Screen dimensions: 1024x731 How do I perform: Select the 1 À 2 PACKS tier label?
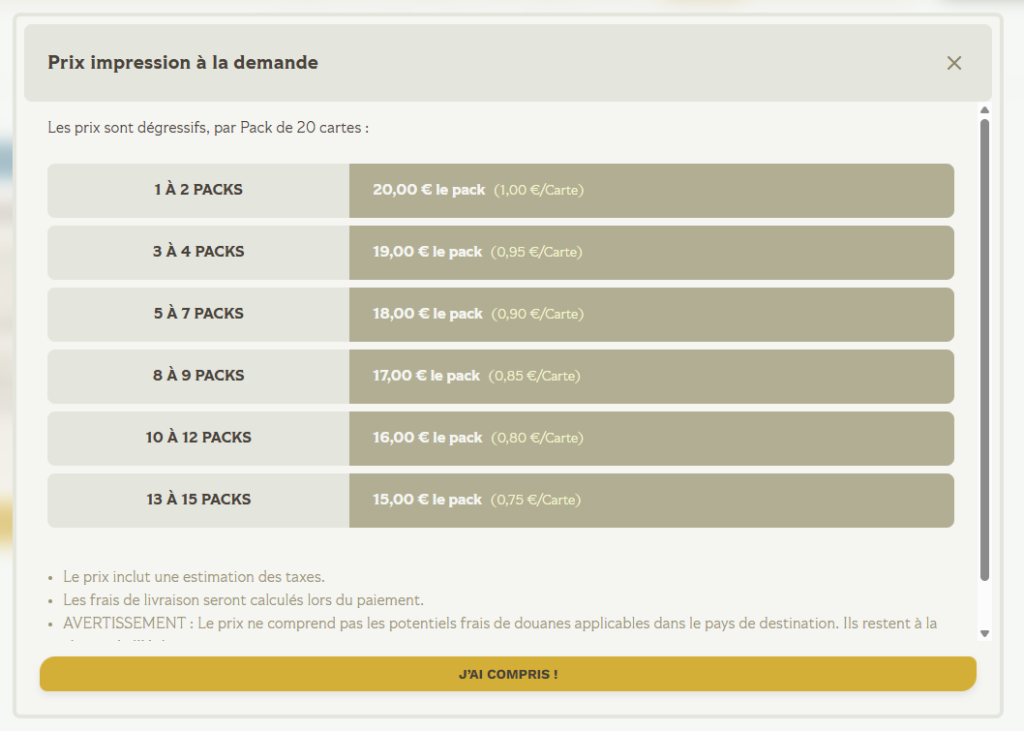[x=198, y=190]
